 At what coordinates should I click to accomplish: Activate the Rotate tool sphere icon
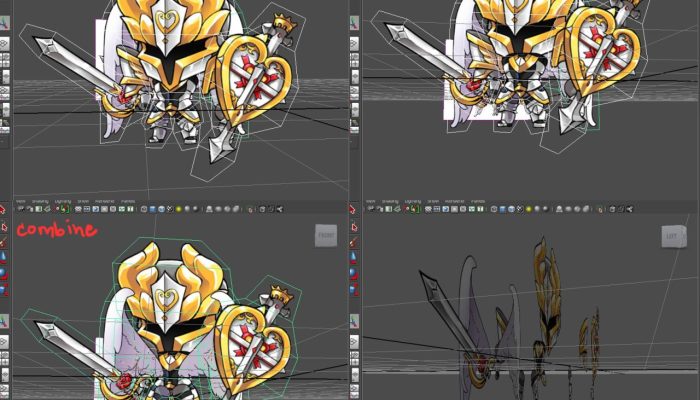[x=4, y=273]
